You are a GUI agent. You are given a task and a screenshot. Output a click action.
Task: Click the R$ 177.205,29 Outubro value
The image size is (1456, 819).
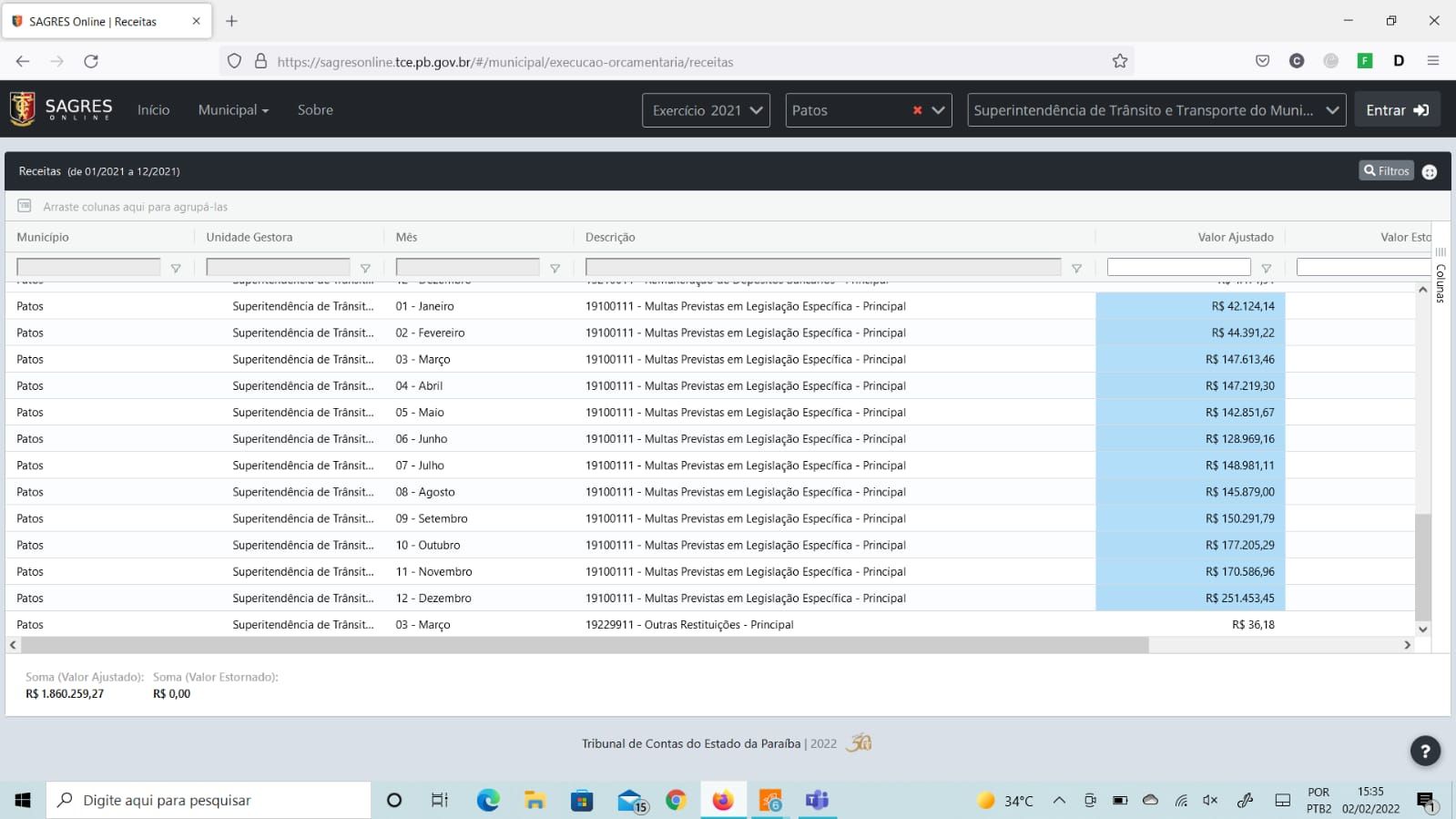pos(1240,545)
